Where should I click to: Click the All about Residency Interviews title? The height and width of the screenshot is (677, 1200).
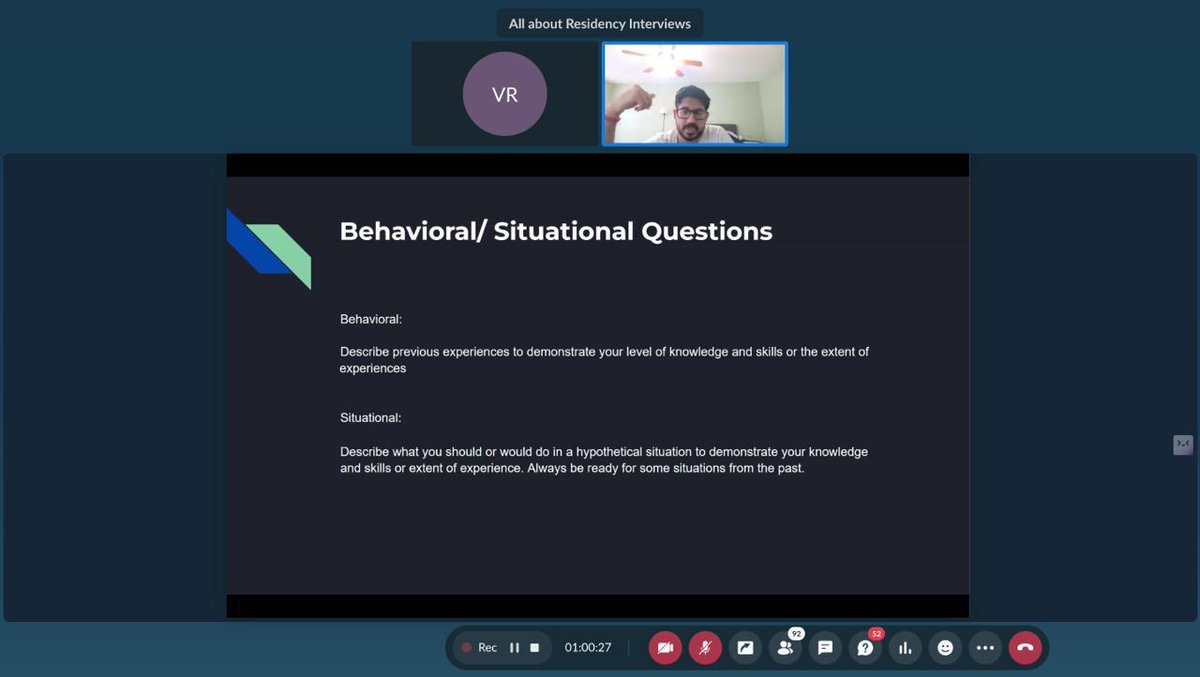click(600, 23)
